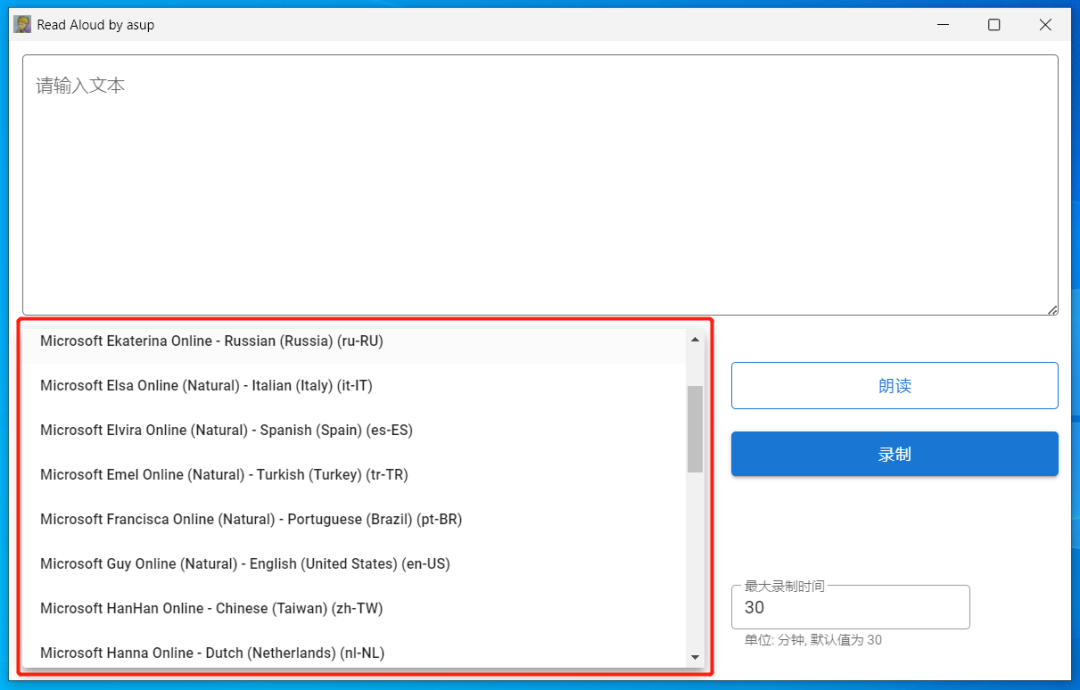1080x690 pixels.
Task: Click the voice list scroll down arrow
Action: tap(695, 658)
